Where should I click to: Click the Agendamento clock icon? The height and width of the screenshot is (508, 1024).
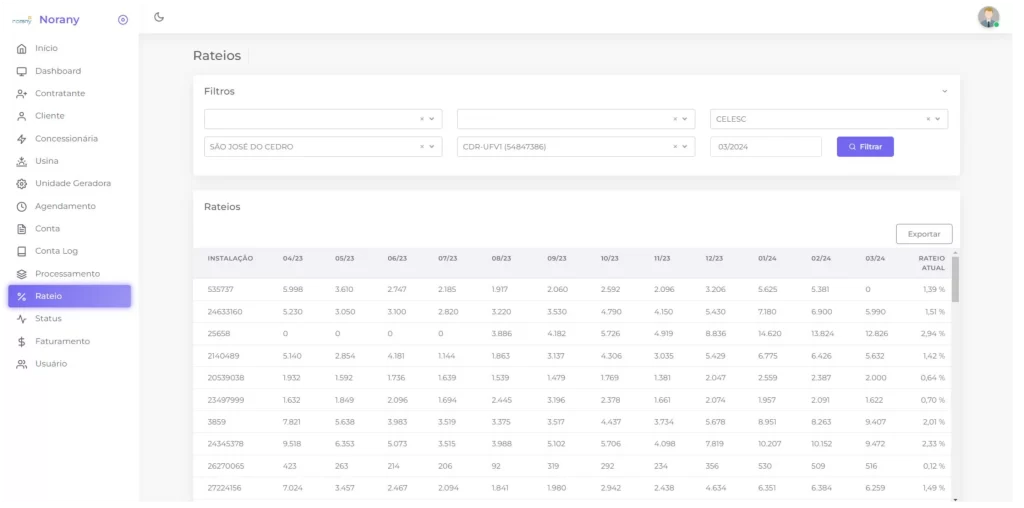(x=22, y=206)
